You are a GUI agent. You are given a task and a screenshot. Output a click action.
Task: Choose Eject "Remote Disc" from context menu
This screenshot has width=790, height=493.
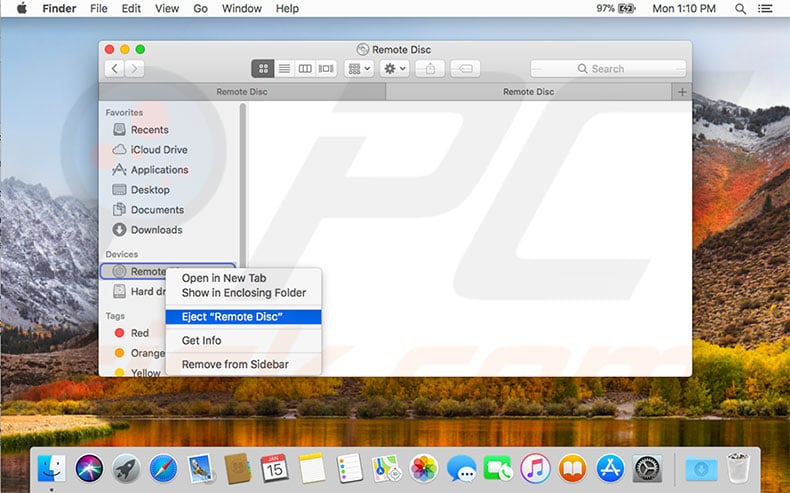[243, 317]
